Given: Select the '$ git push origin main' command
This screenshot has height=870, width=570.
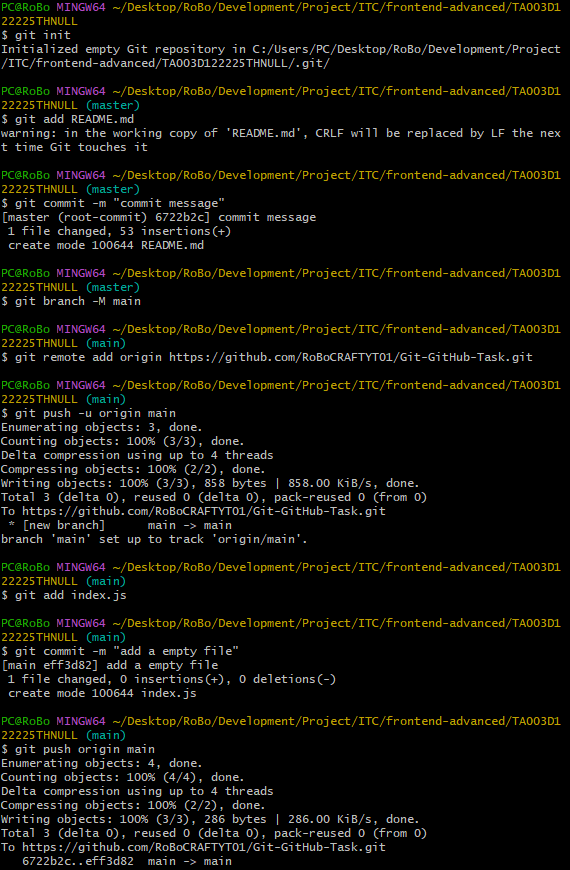Looking at the screenshot, I should [x=78, y=749].
